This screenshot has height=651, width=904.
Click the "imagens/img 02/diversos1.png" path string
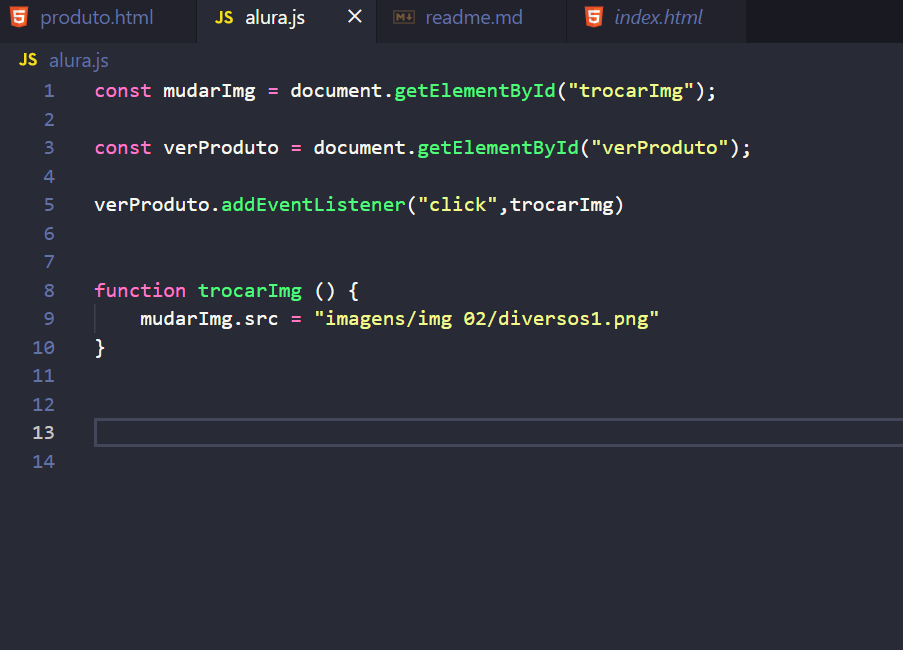click(487, 319)
